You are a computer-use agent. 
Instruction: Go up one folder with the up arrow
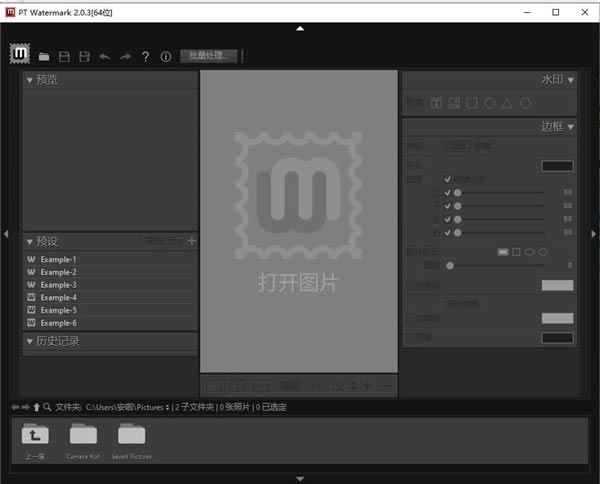[36, 407]
